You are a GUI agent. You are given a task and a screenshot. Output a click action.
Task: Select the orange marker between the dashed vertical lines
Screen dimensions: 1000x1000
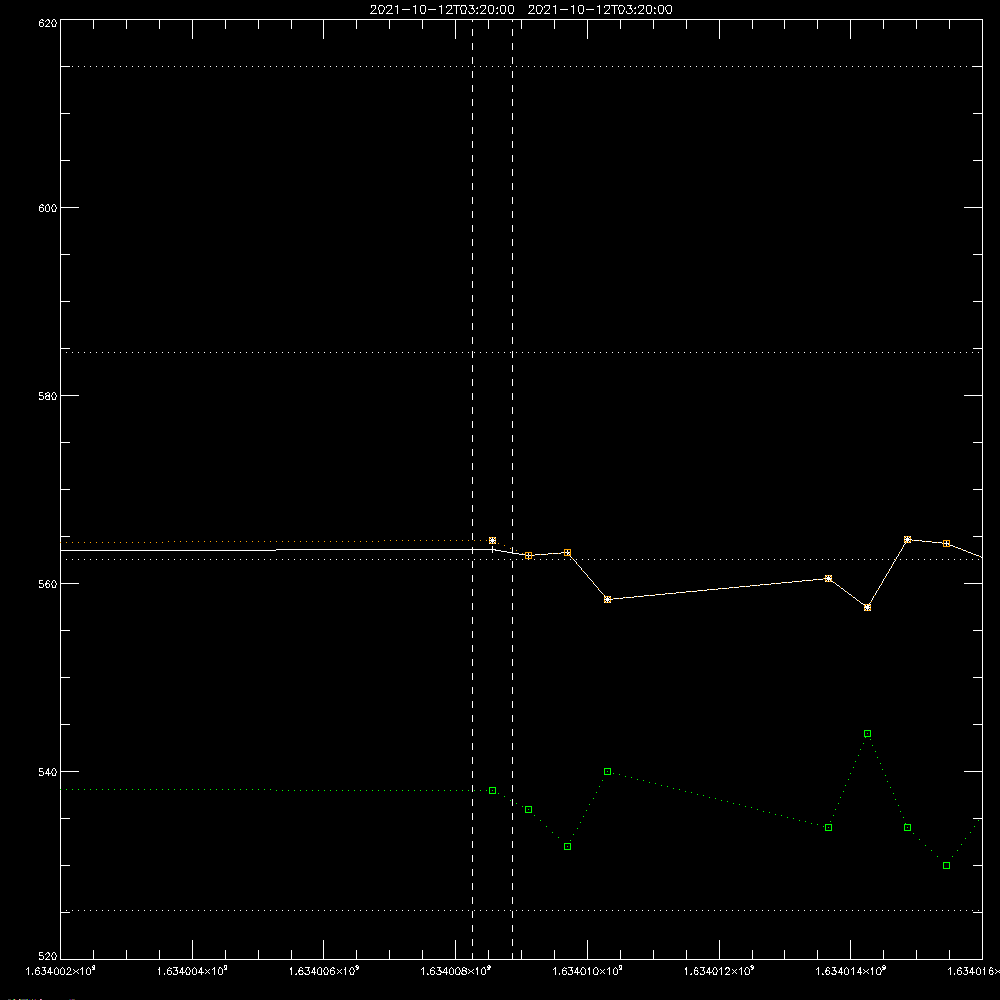click(x=492, y=541)
